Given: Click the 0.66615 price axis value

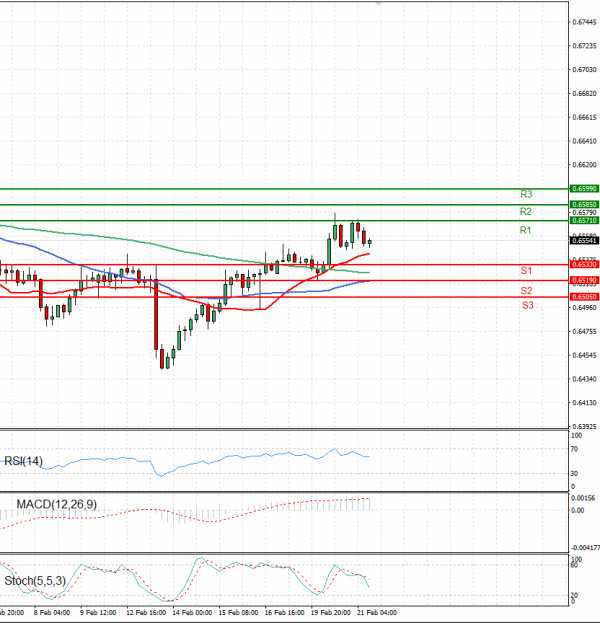Looking at the screenshot, I should pos(584,118).
